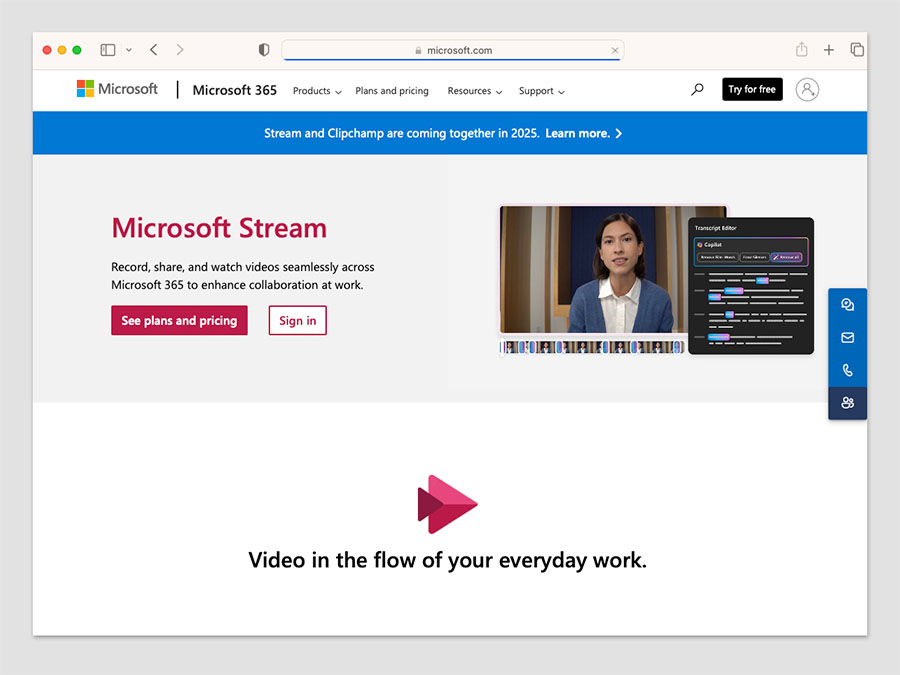Expand the Resources dropdown menu
Image resolution: width=900 pixels, height=675 pixels.
click(x=475, y=91)
